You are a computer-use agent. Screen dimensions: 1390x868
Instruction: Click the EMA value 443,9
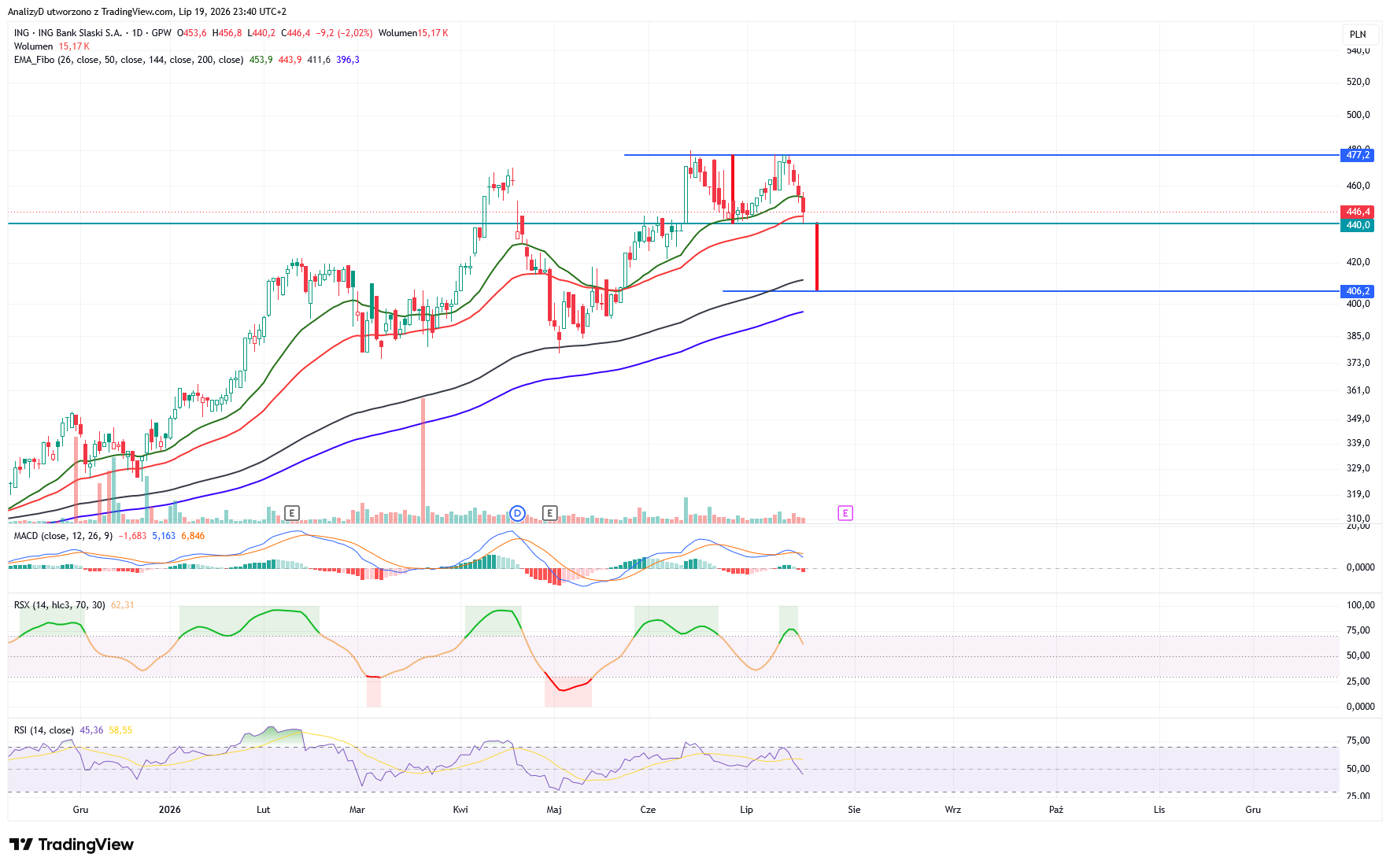pyautogui.click(x=290, y=60)
